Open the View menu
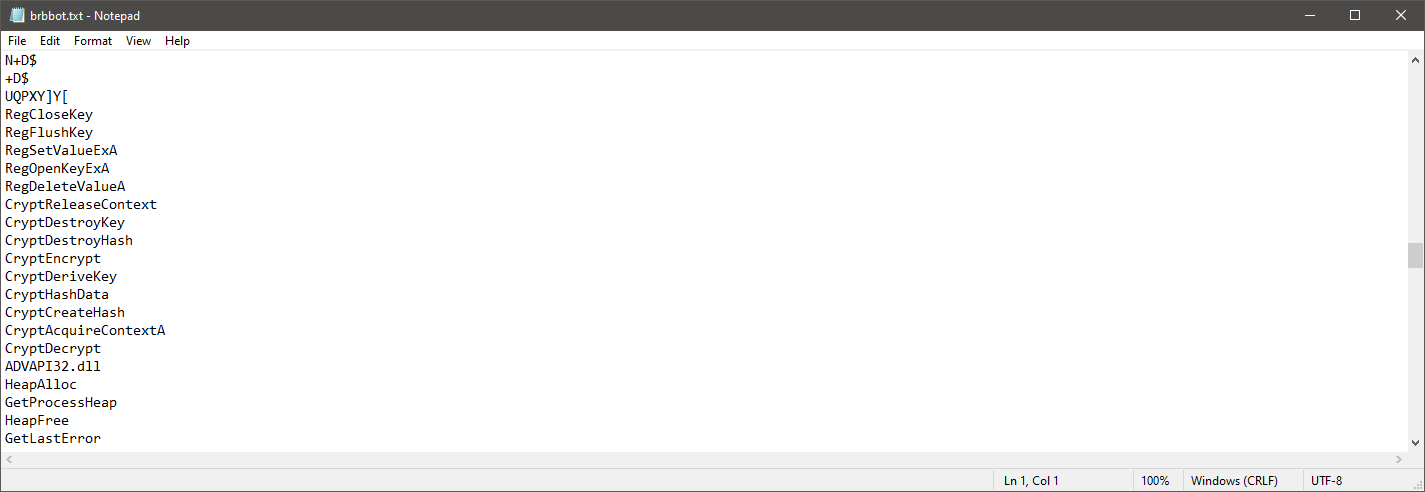 coord(138,41)
